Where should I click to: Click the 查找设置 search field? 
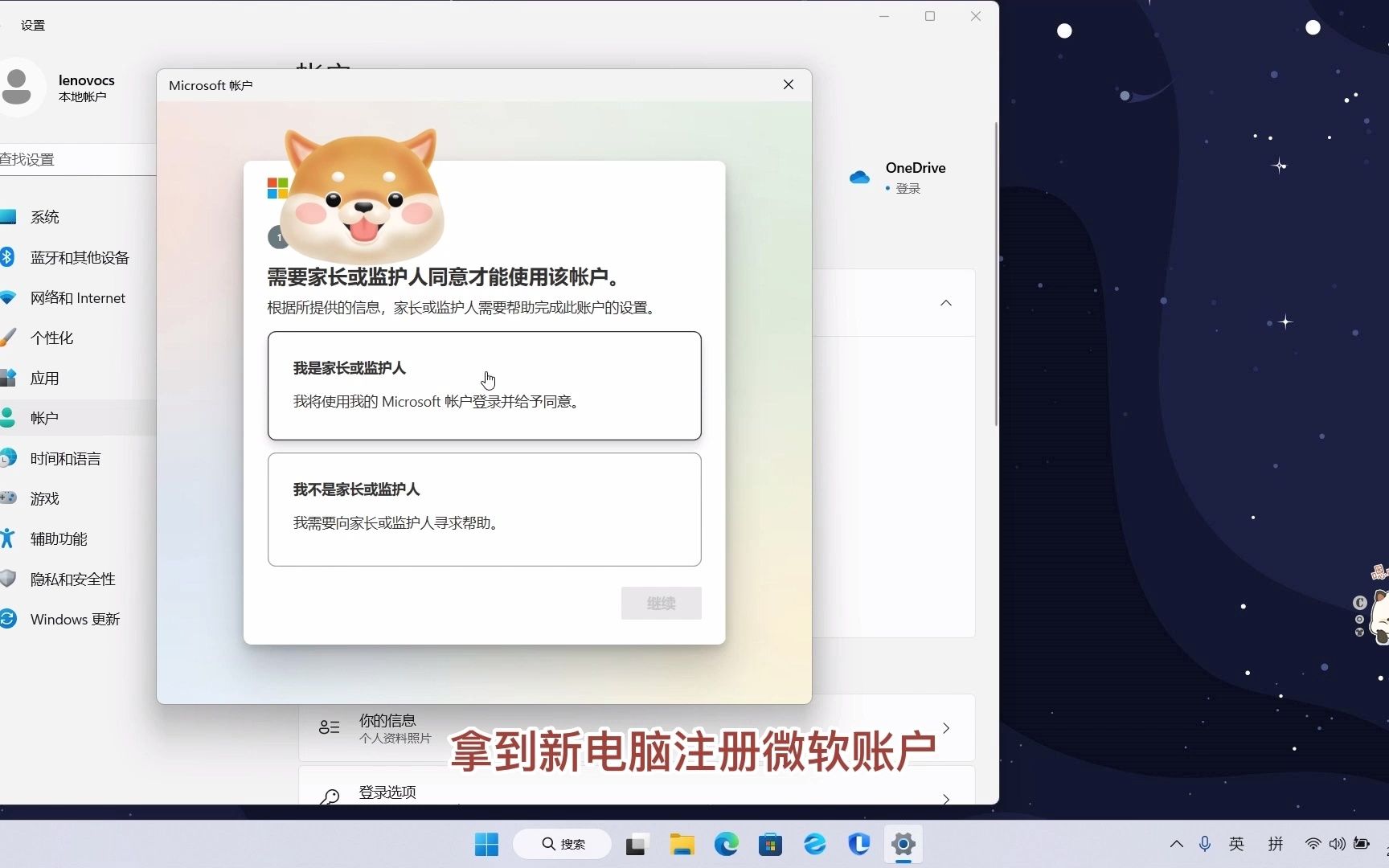point(78,159)
